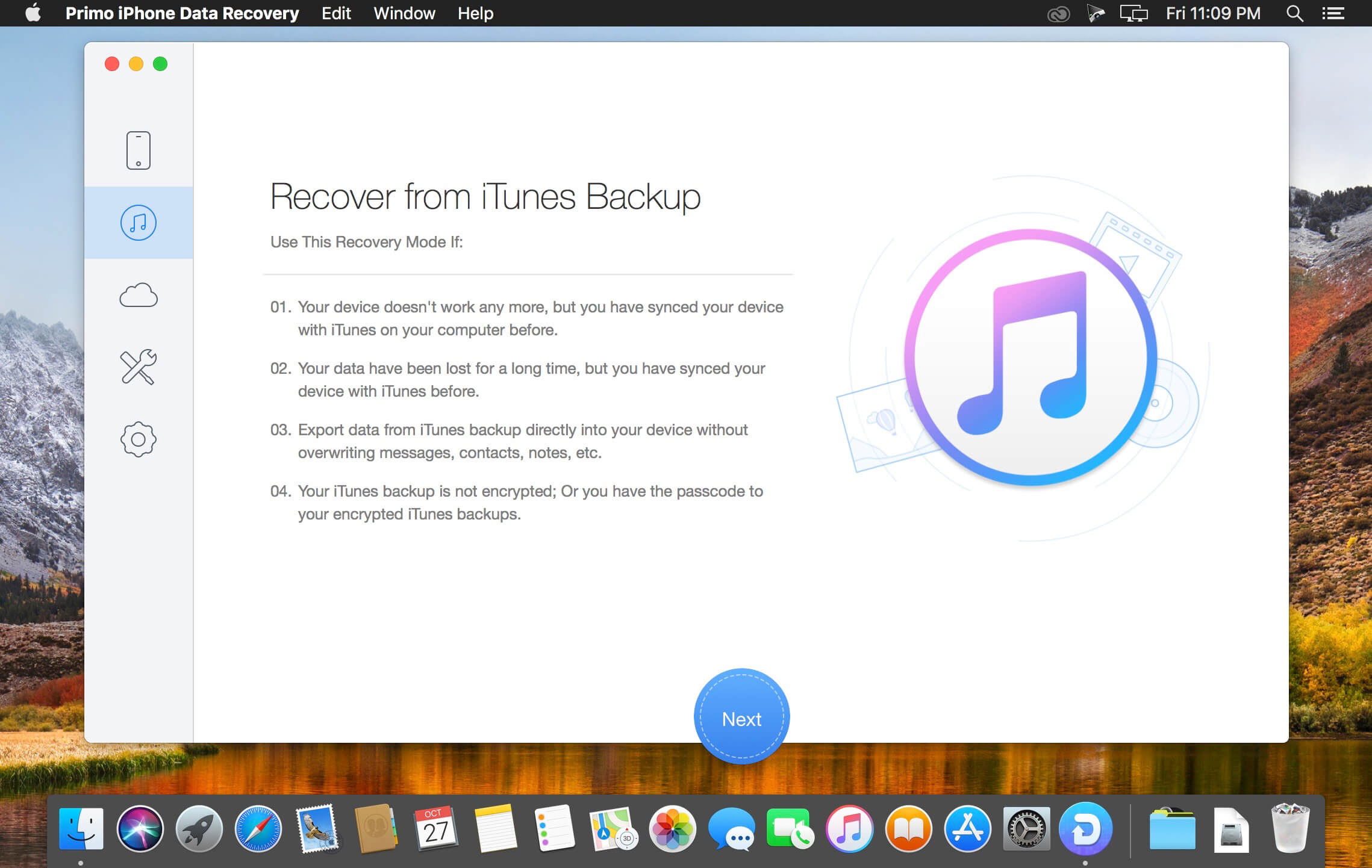1372x868 pixels.
Task: Open Contacts book in the Dock
Action: (x=376, y=829)
